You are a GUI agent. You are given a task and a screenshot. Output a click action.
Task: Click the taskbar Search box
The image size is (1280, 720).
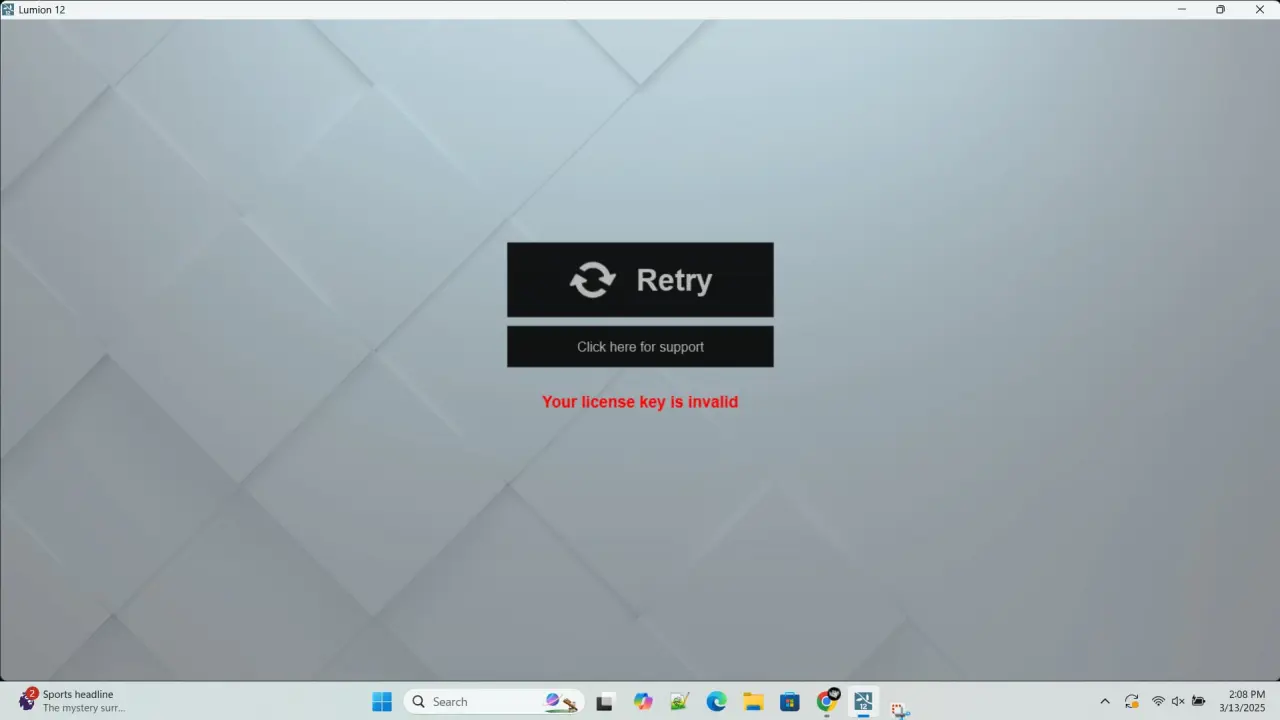tap(493, 702)
